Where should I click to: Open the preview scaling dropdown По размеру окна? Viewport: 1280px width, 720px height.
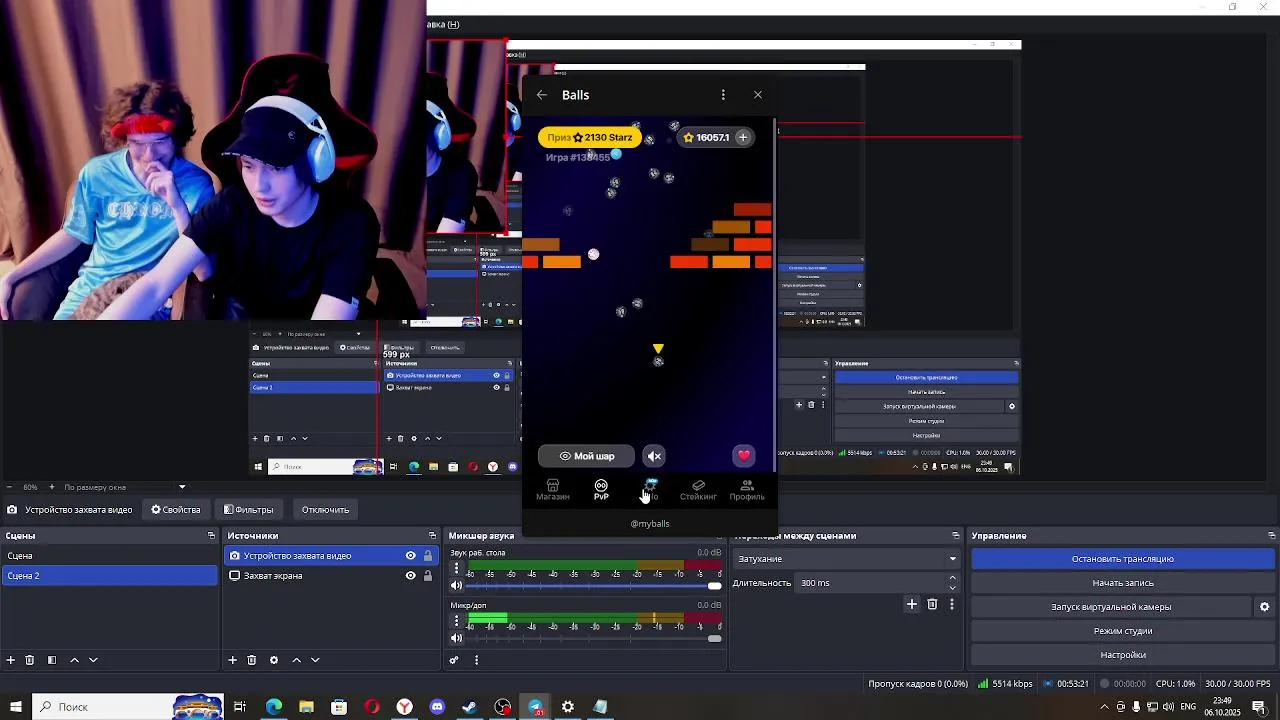point(125,487)
